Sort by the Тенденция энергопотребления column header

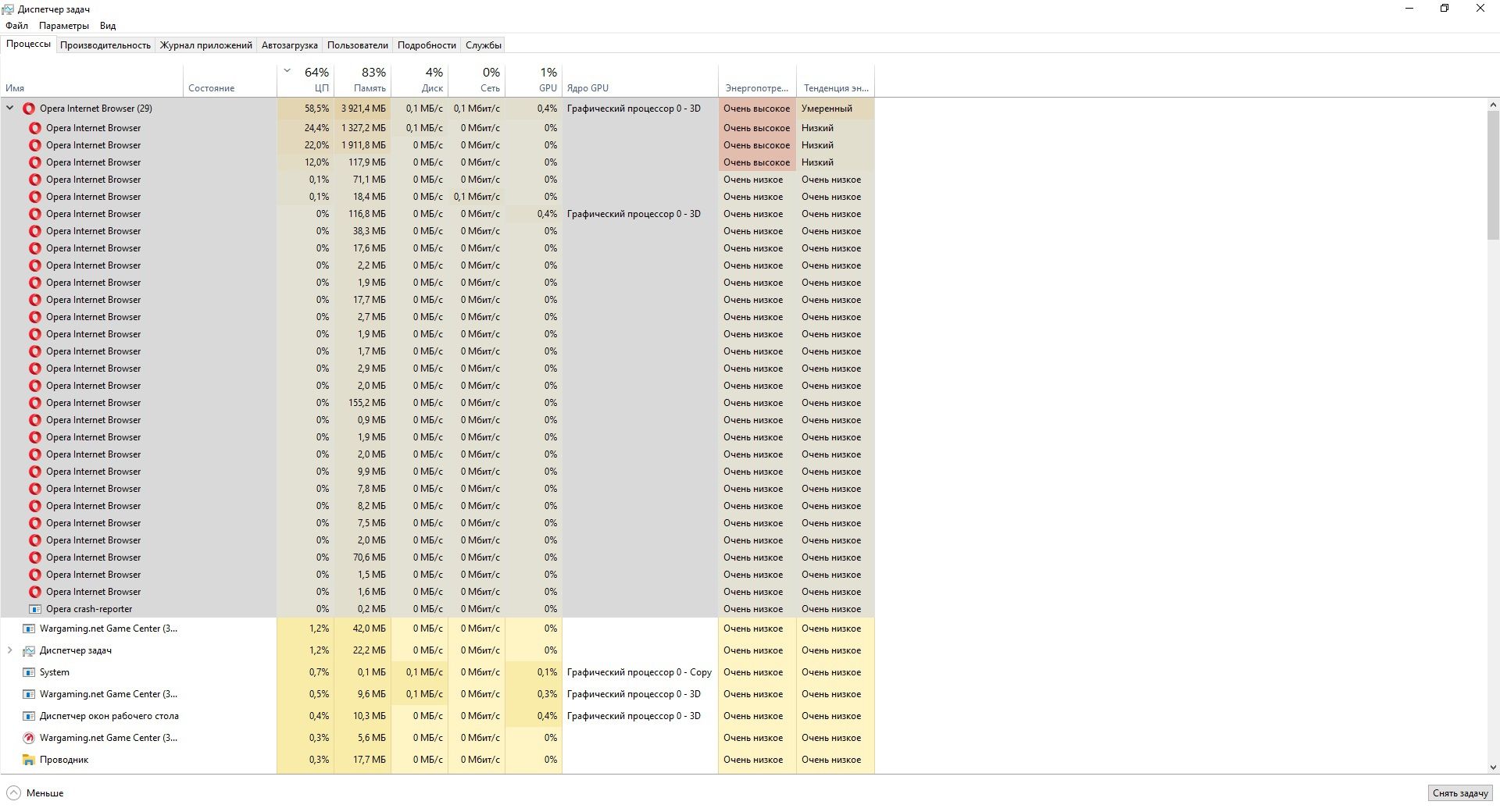[x=835, y=81]
